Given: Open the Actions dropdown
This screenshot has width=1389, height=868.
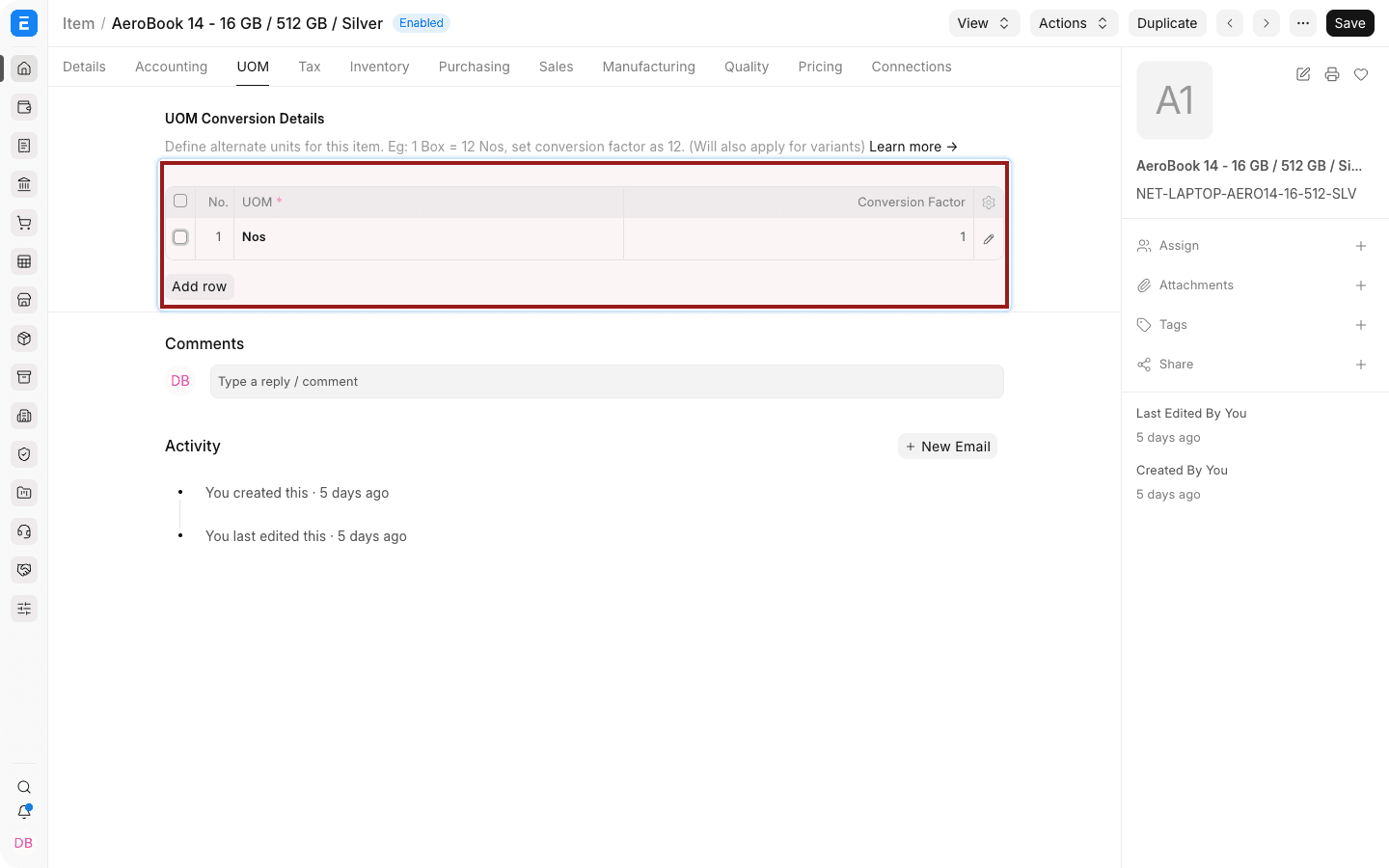Looking at the screenshot, I should tap(1074, 23).
